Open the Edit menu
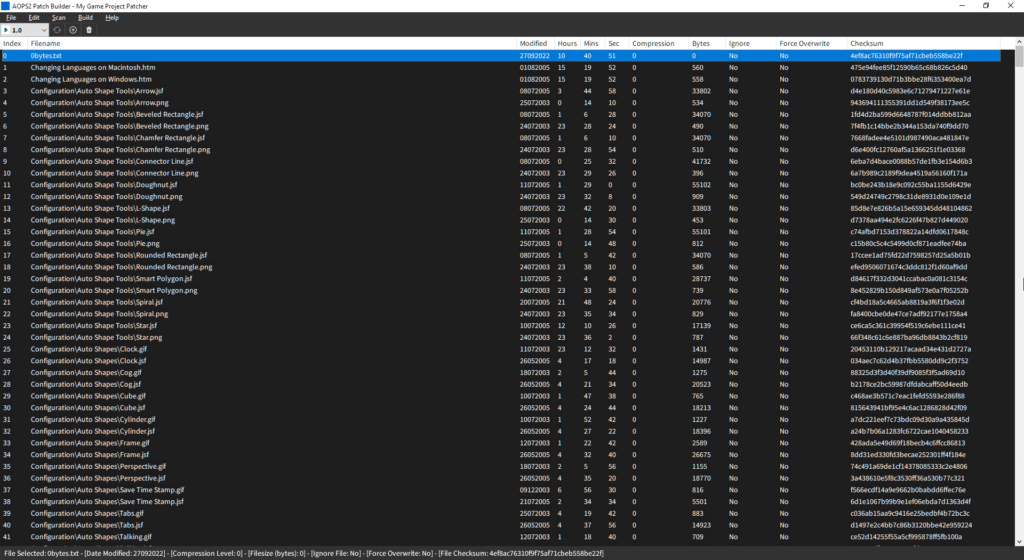 tap(34, 18)
